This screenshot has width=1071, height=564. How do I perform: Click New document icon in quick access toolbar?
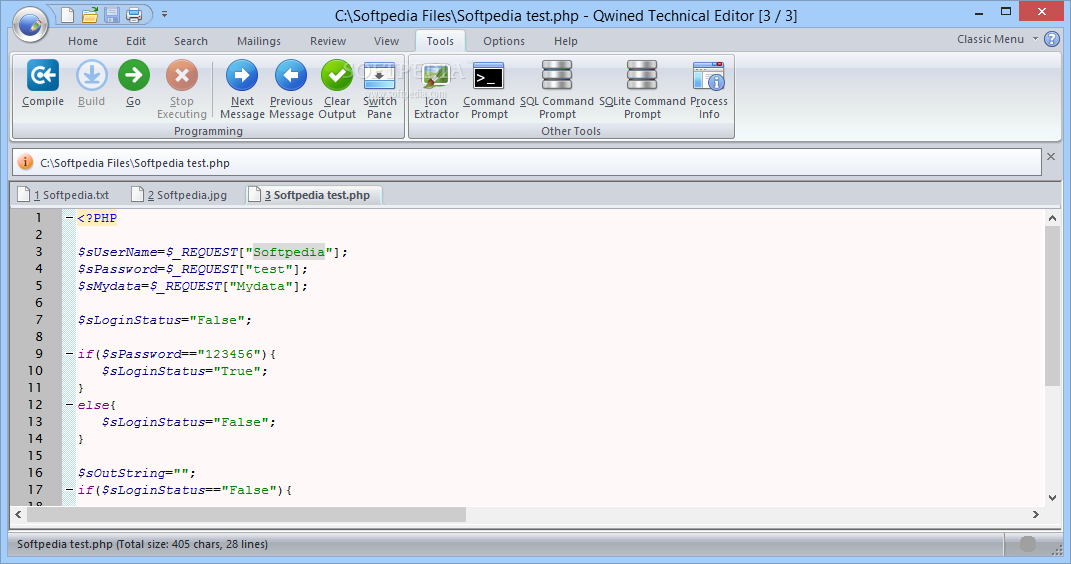click(x=68, y=14)
